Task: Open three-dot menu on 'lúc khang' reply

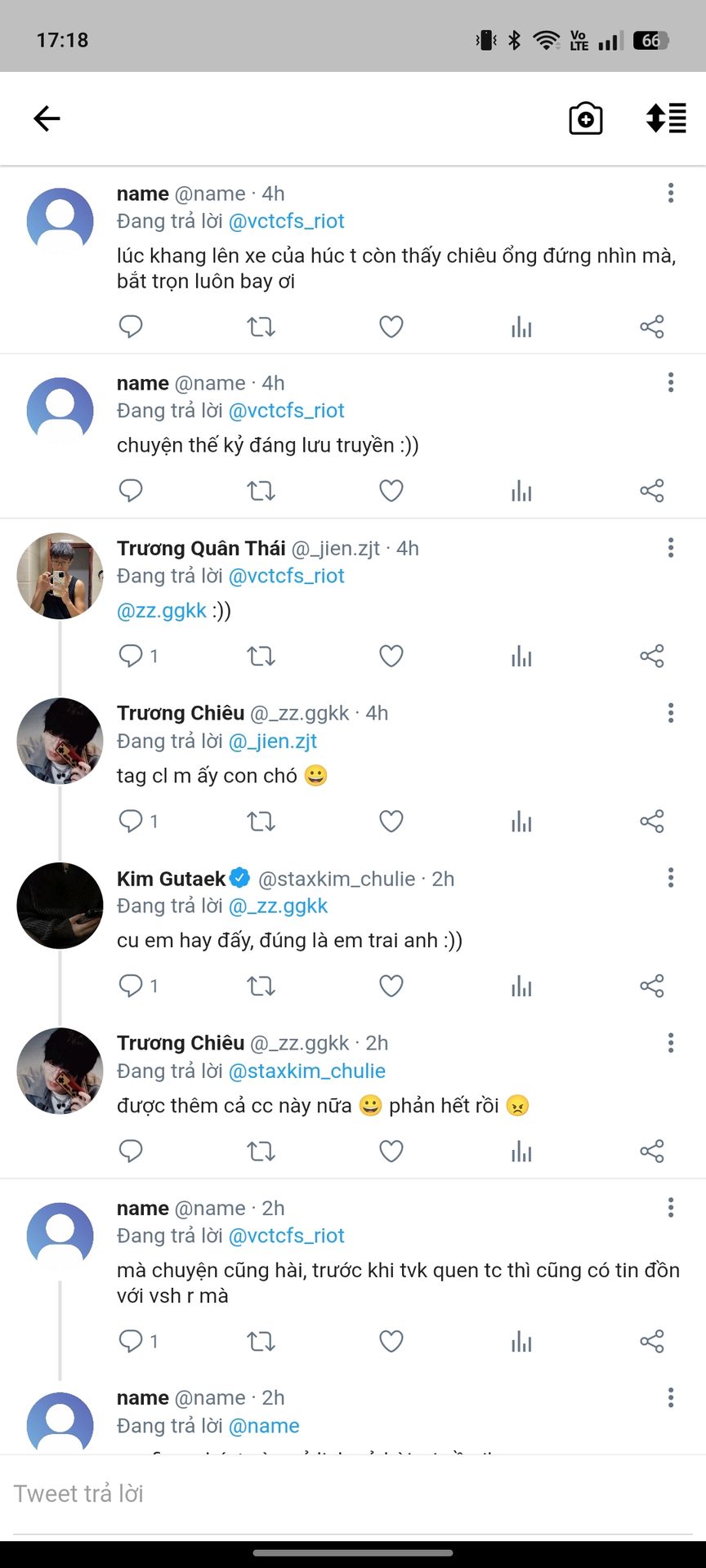Action: coord(671,193)
